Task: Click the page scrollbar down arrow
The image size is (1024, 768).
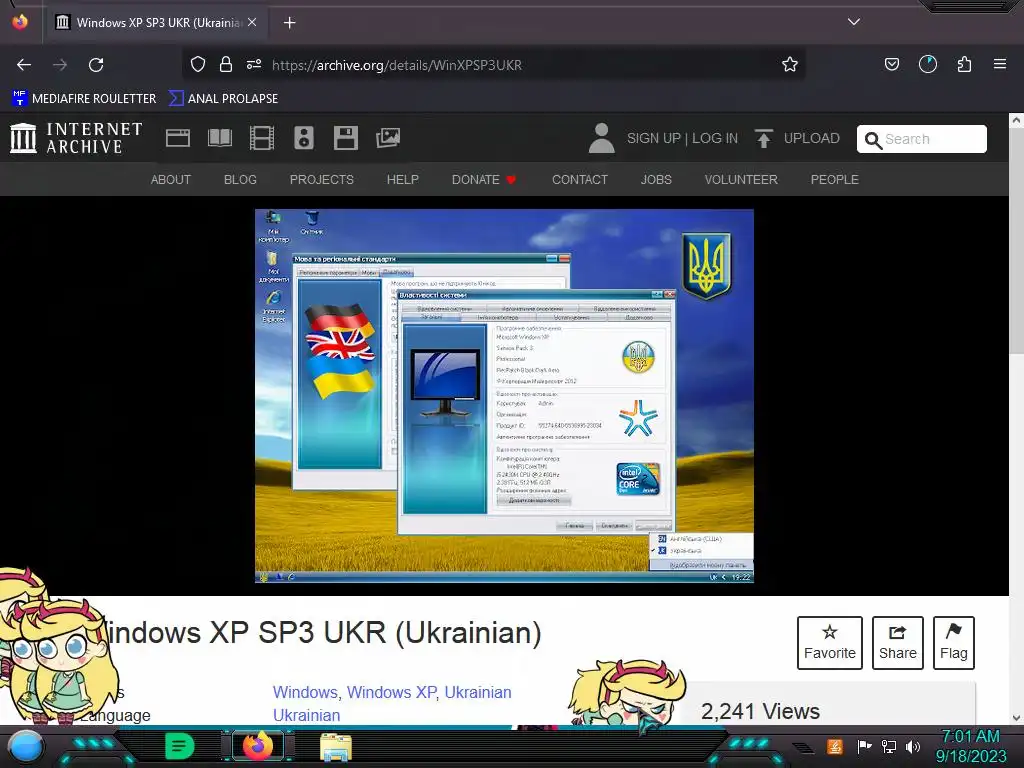Action: point(1016,718)
